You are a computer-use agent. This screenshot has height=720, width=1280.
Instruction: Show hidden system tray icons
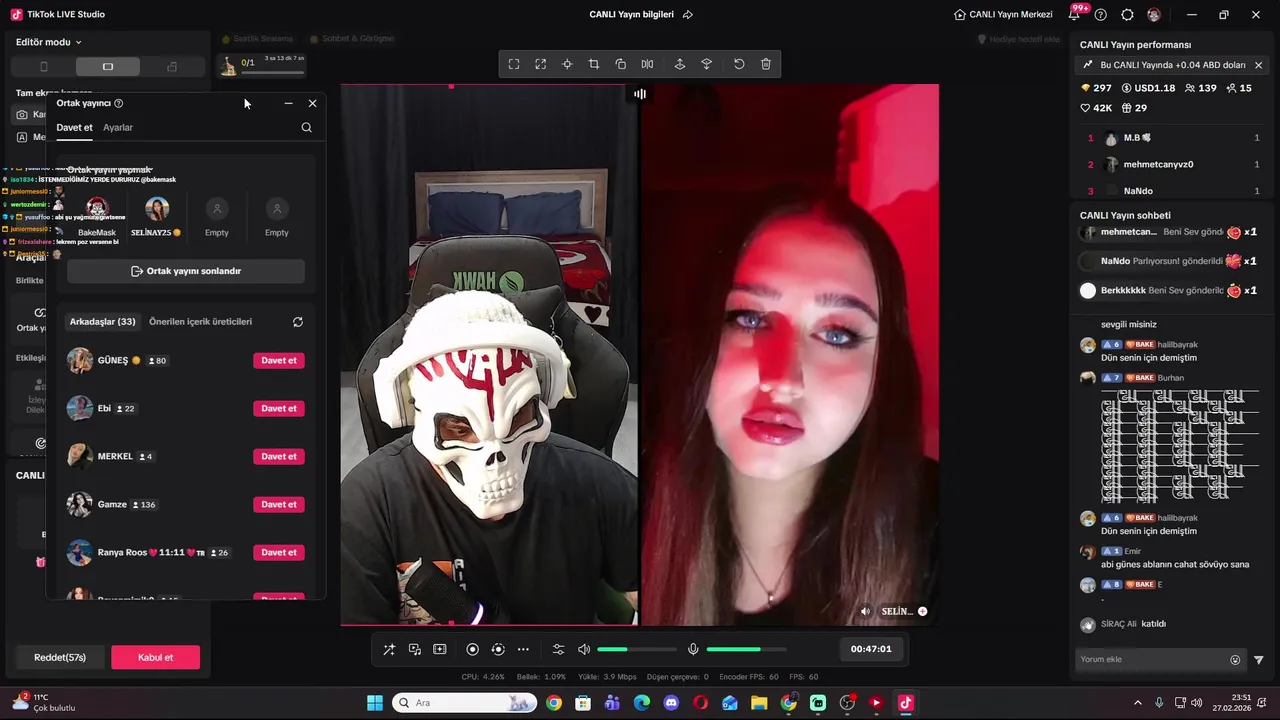click(1138, 703)
